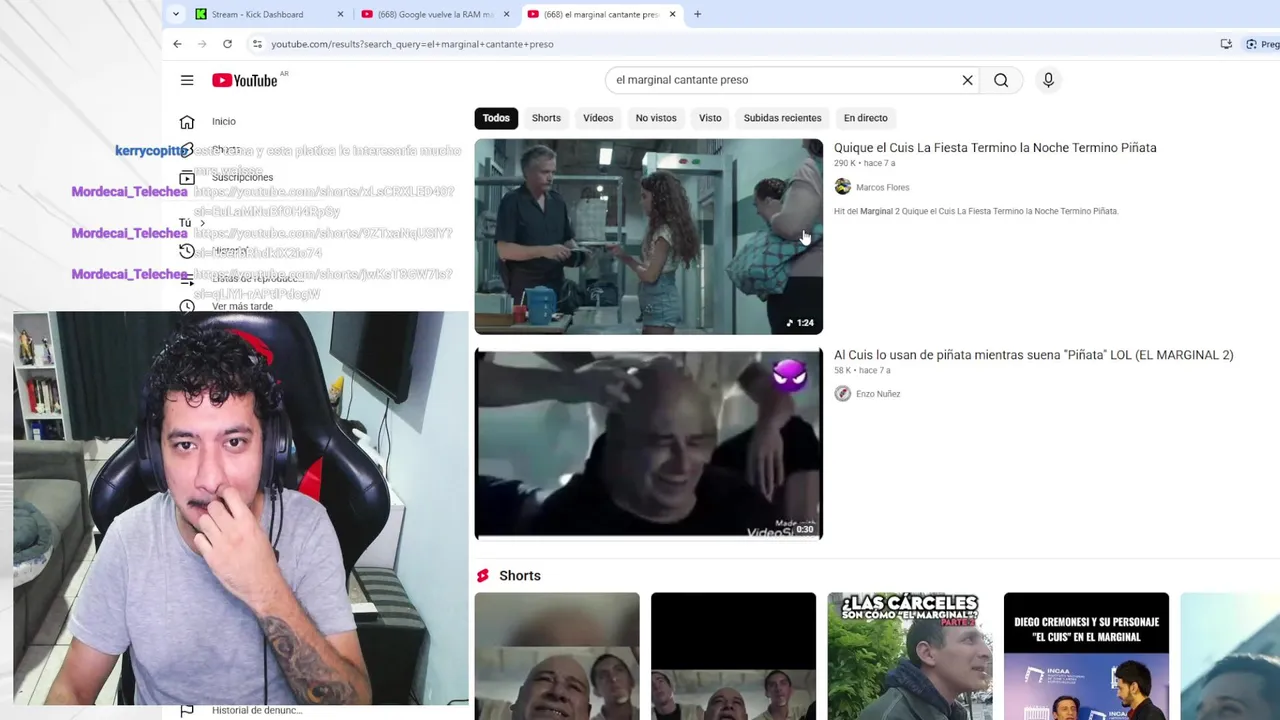Open the Marcos Flores channel avatar
Screen dimensions: 1280x720
pos(843,187)
